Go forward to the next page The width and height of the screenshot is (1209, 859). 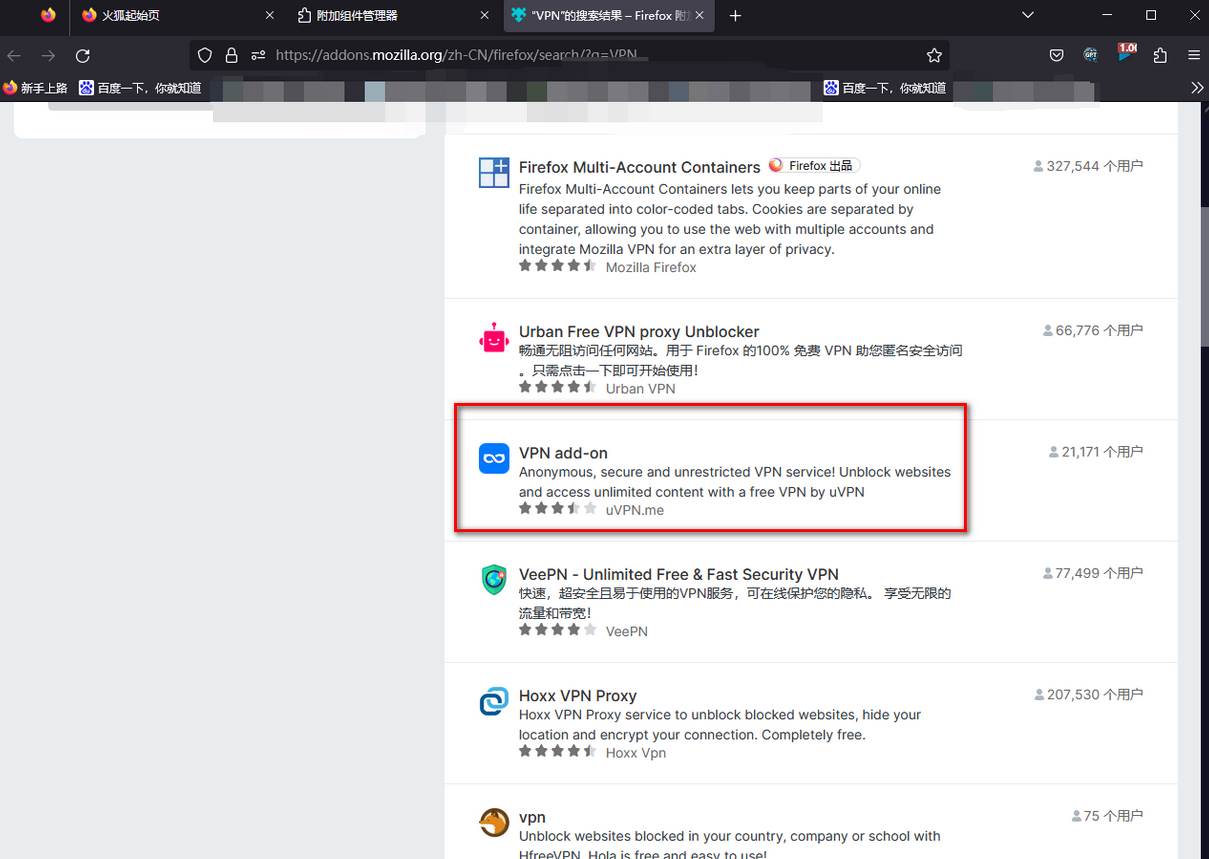coord(48,55)
